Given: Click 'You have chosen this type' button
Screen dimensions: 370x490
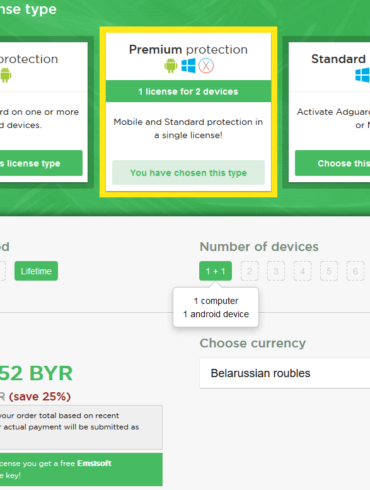Looking at the screenshot, I should (x=188, y=173).
